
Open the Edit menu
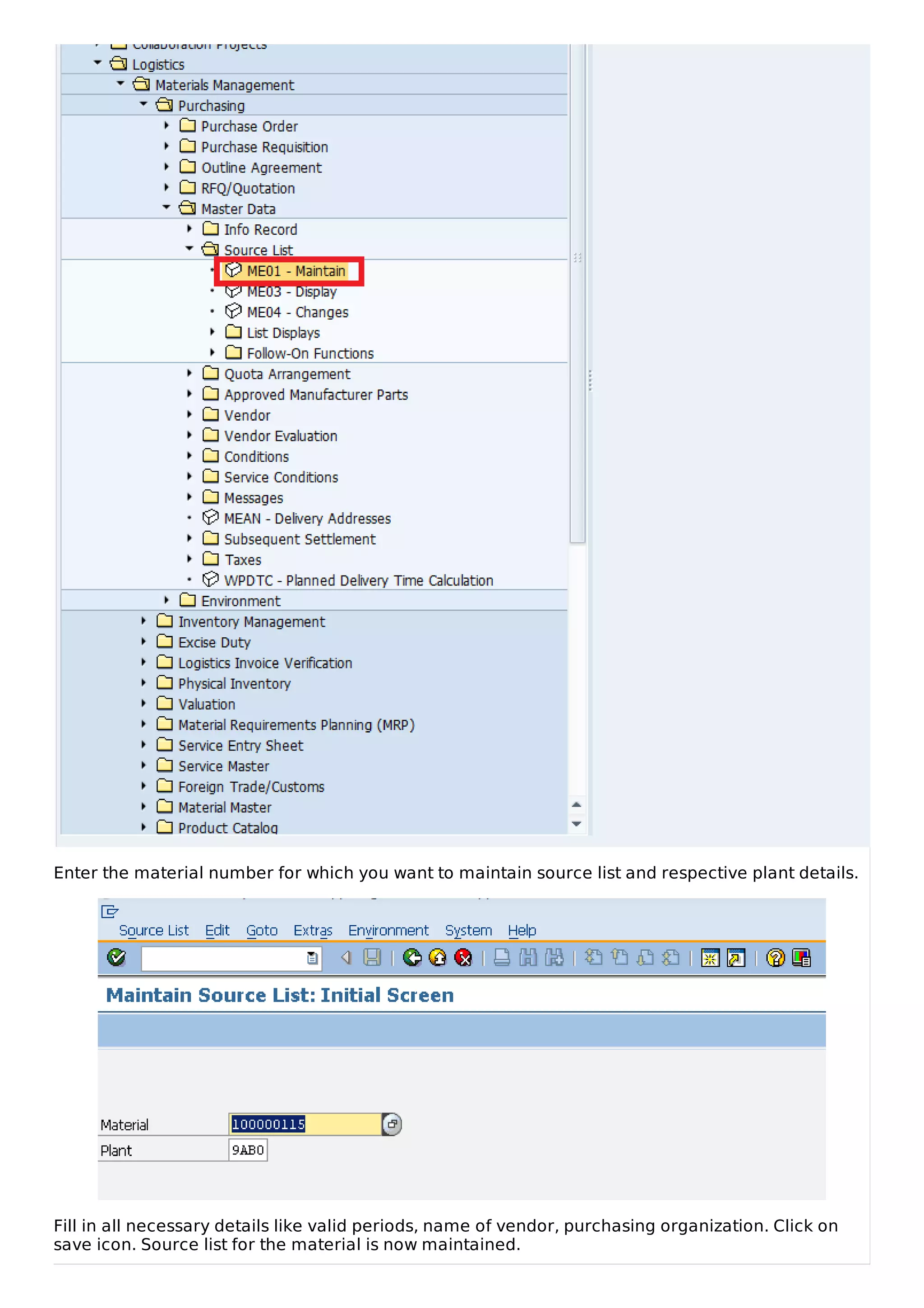pos(217,930)
